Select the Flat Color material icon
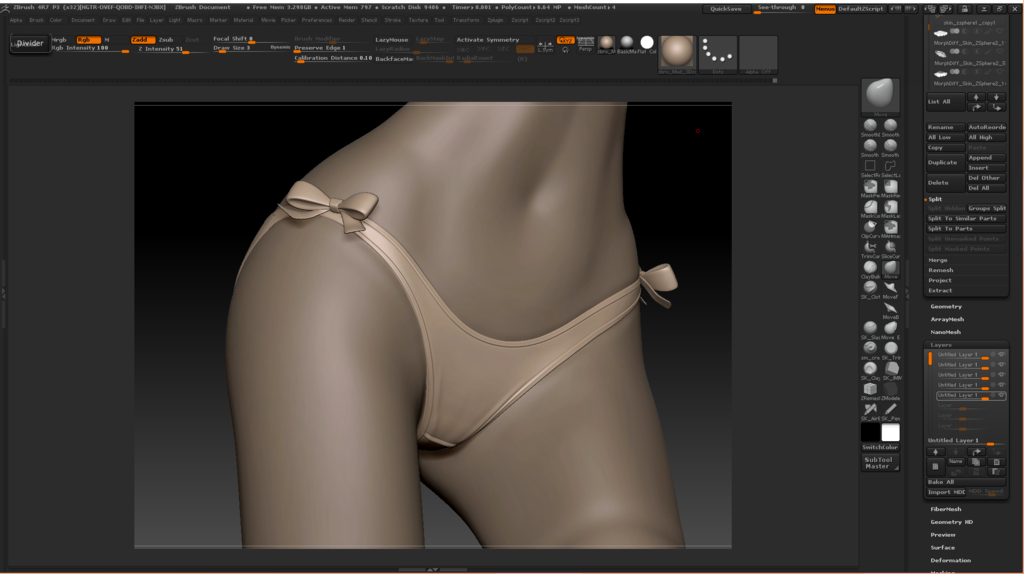Screen dimensions: 1024x574 (x=647, y=44)
